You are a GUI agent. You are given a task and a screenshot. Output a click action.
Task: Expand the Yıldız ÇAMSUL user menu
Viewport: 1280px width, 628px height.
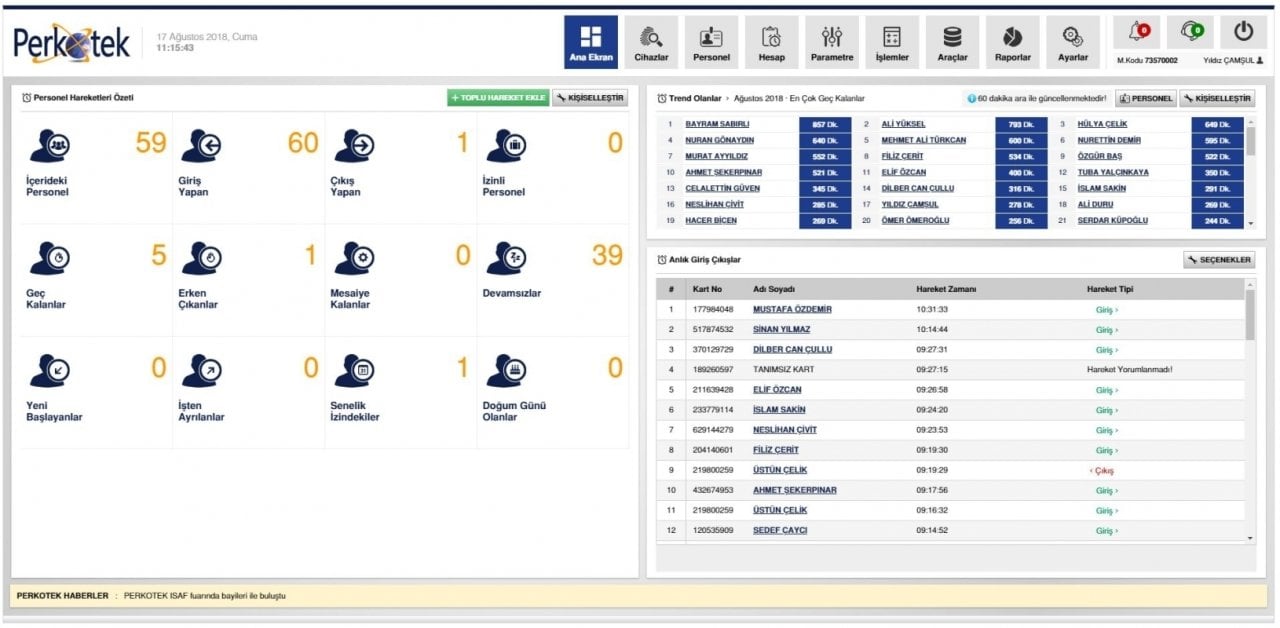(x=1232, y=60)
